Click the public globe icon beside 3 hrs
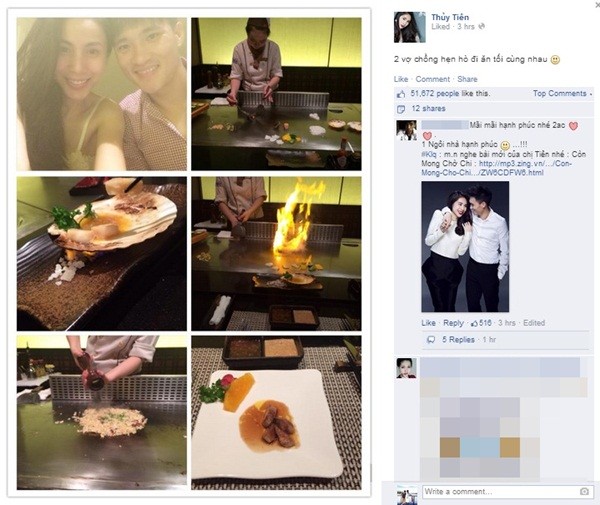 pyautogui.click(x=482, y=27)
